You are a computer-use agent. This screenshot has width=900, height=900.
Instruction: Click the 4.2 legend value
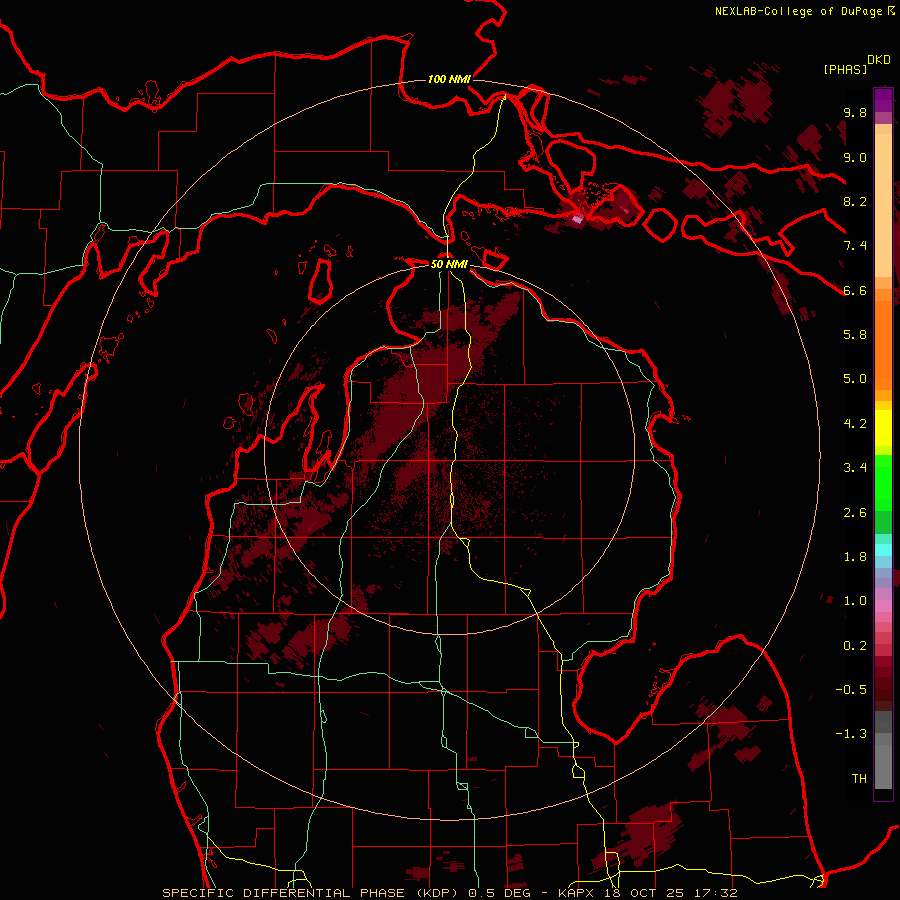coord(855,424)
